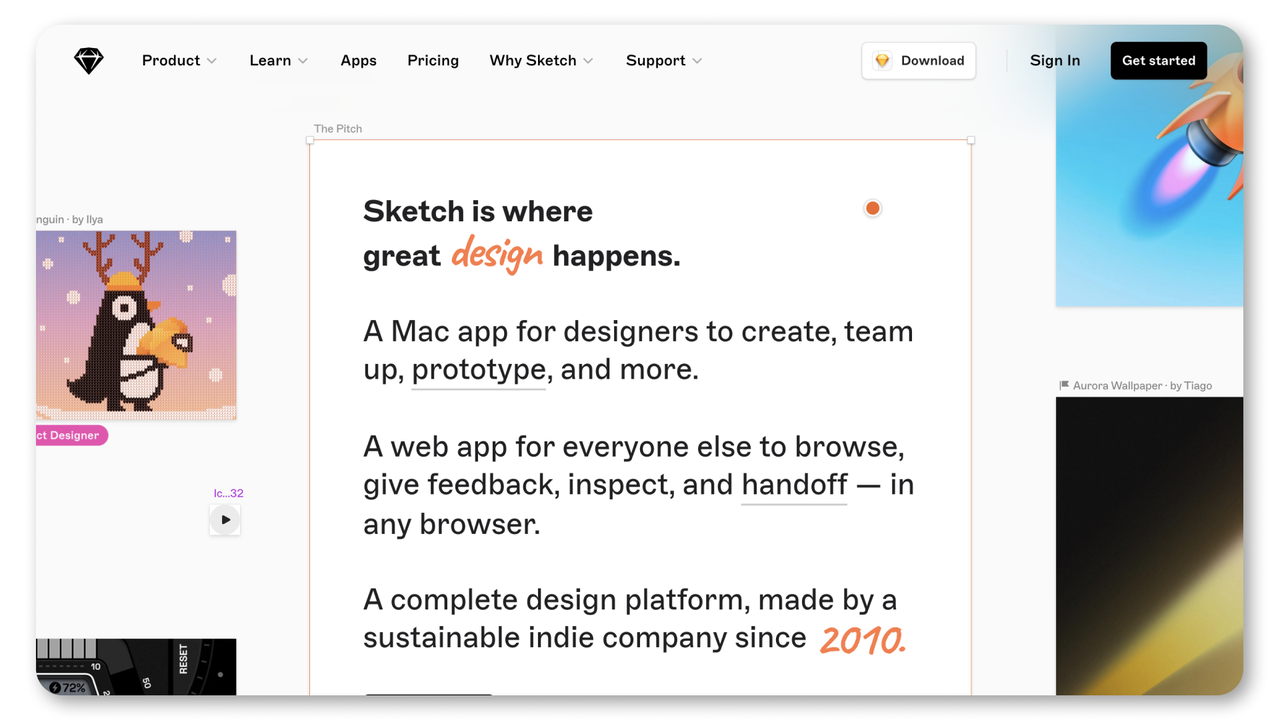Open the Learn dropdown menu

pos(278,61)
